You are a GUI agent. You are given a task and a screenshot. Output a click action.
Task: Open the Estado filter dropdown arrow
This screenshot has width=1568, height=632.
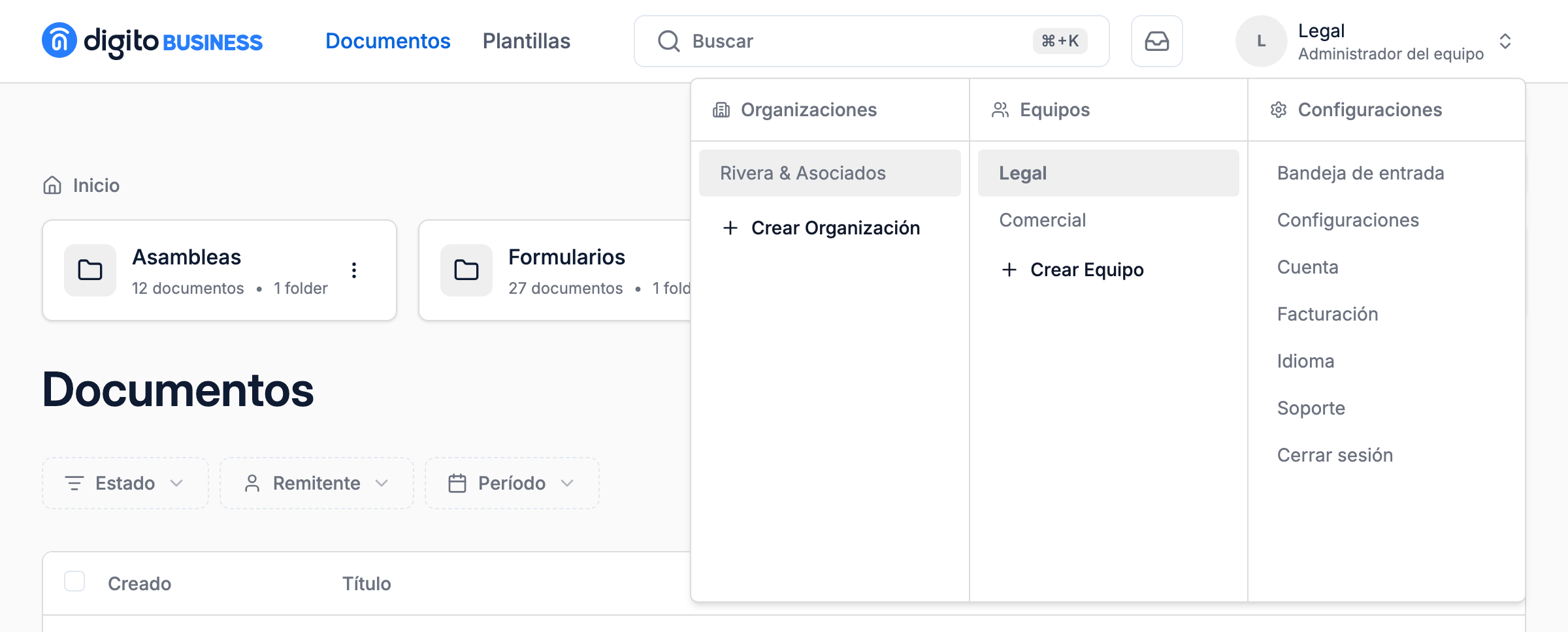tap(176, 483)
